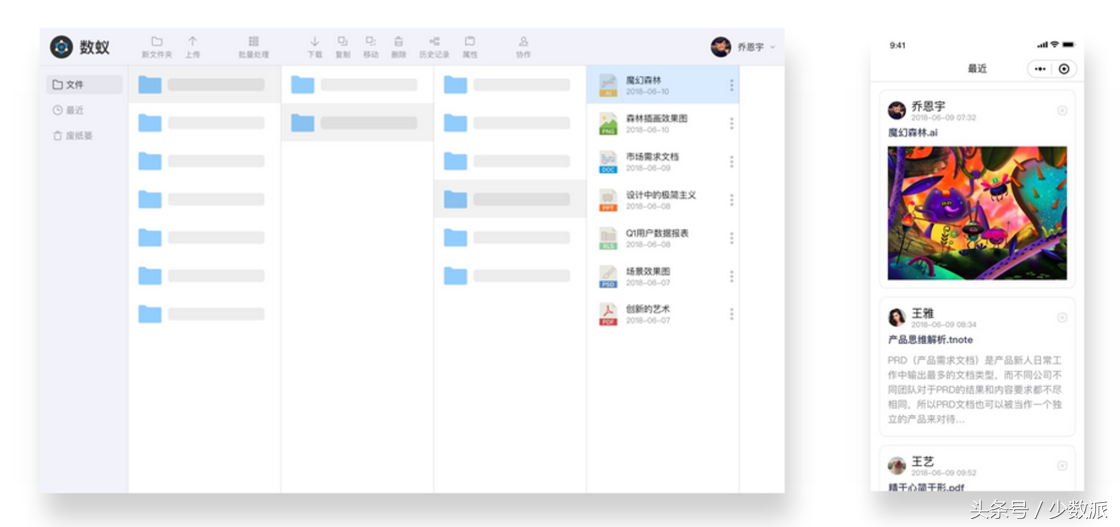Click the 2018-06-09 07:32 timestamp

click(944, 117)
